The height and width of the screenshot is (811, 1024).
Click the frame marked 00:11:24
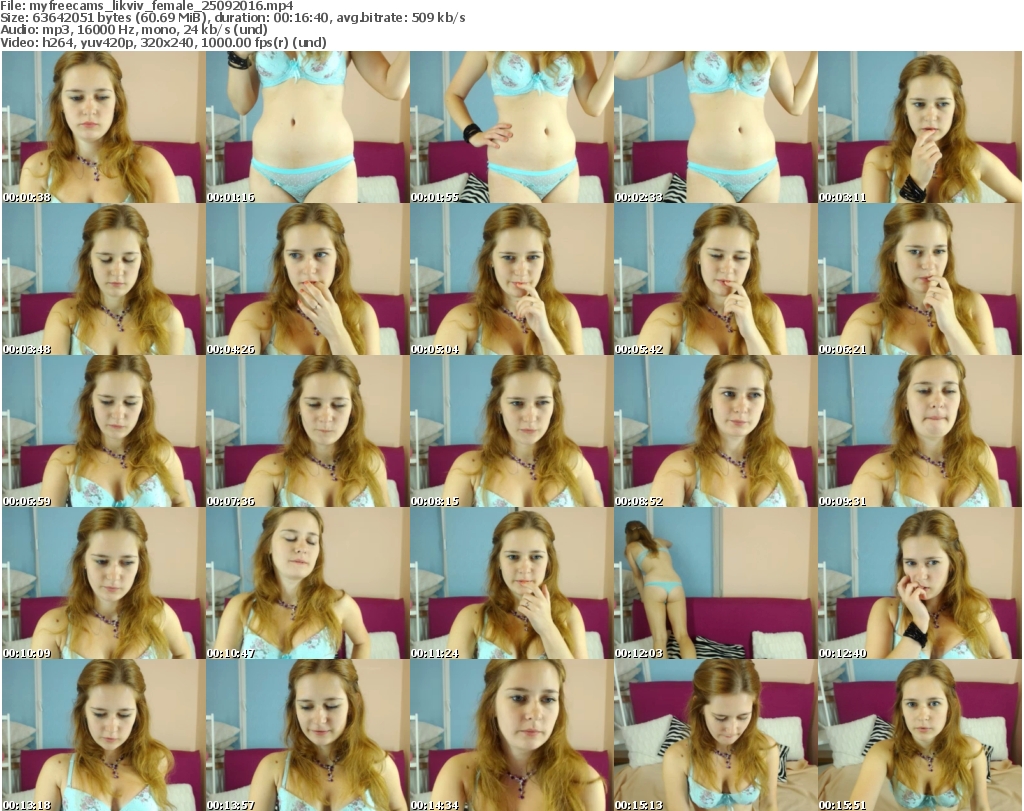click(x=511, y=583)
